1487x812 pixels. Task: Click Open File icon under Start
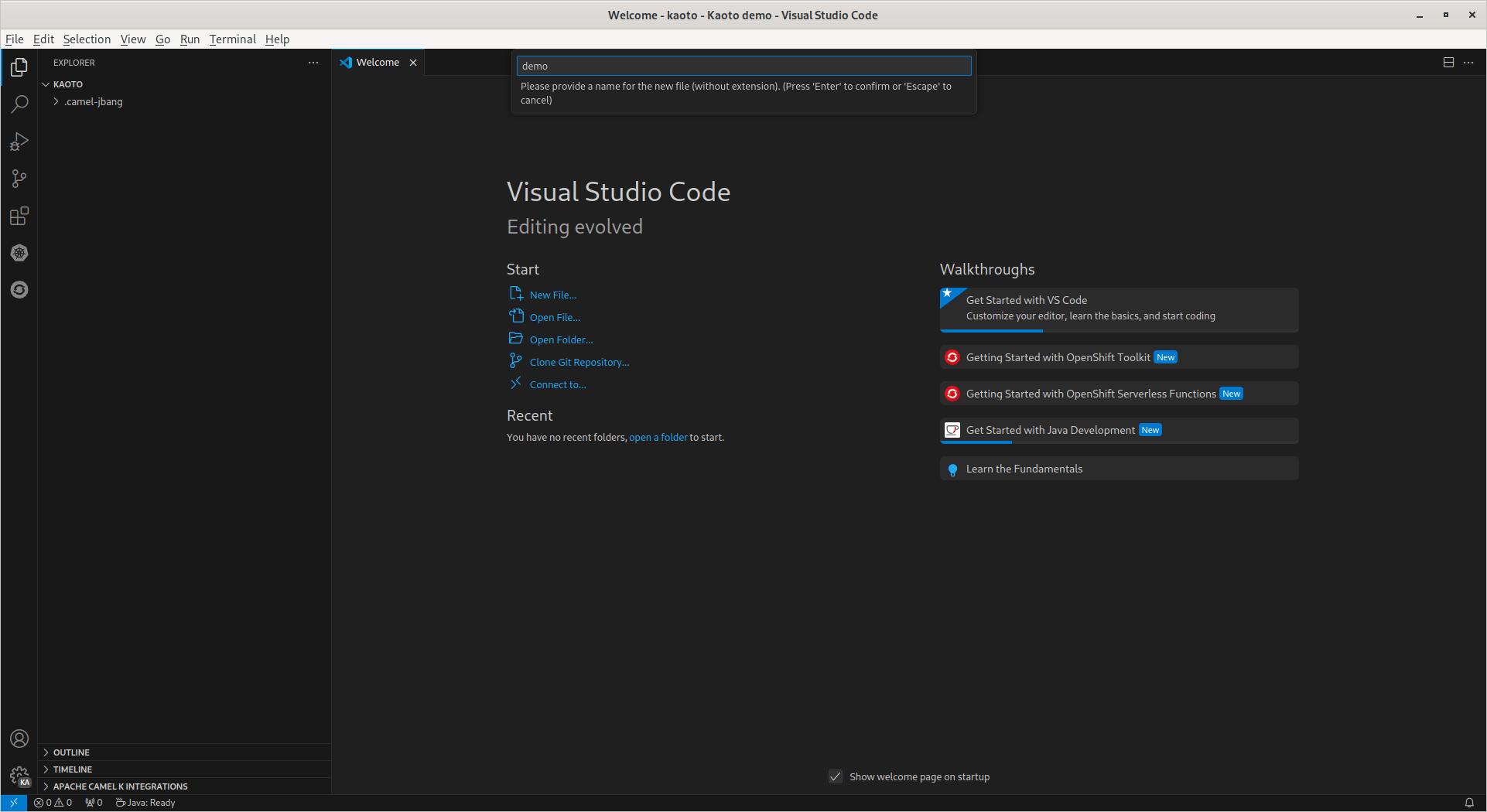point(516,316)
